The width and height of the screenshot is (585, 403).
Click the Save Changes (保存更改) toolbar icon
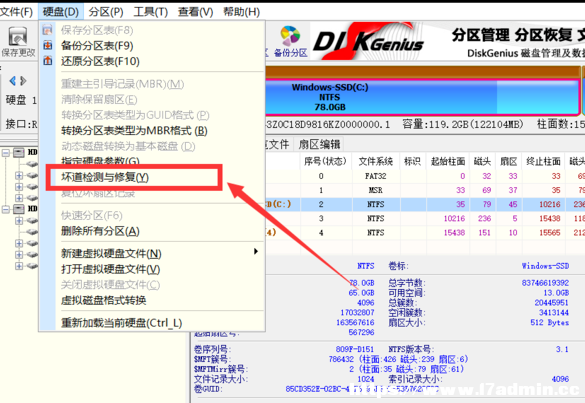[18, 41]
